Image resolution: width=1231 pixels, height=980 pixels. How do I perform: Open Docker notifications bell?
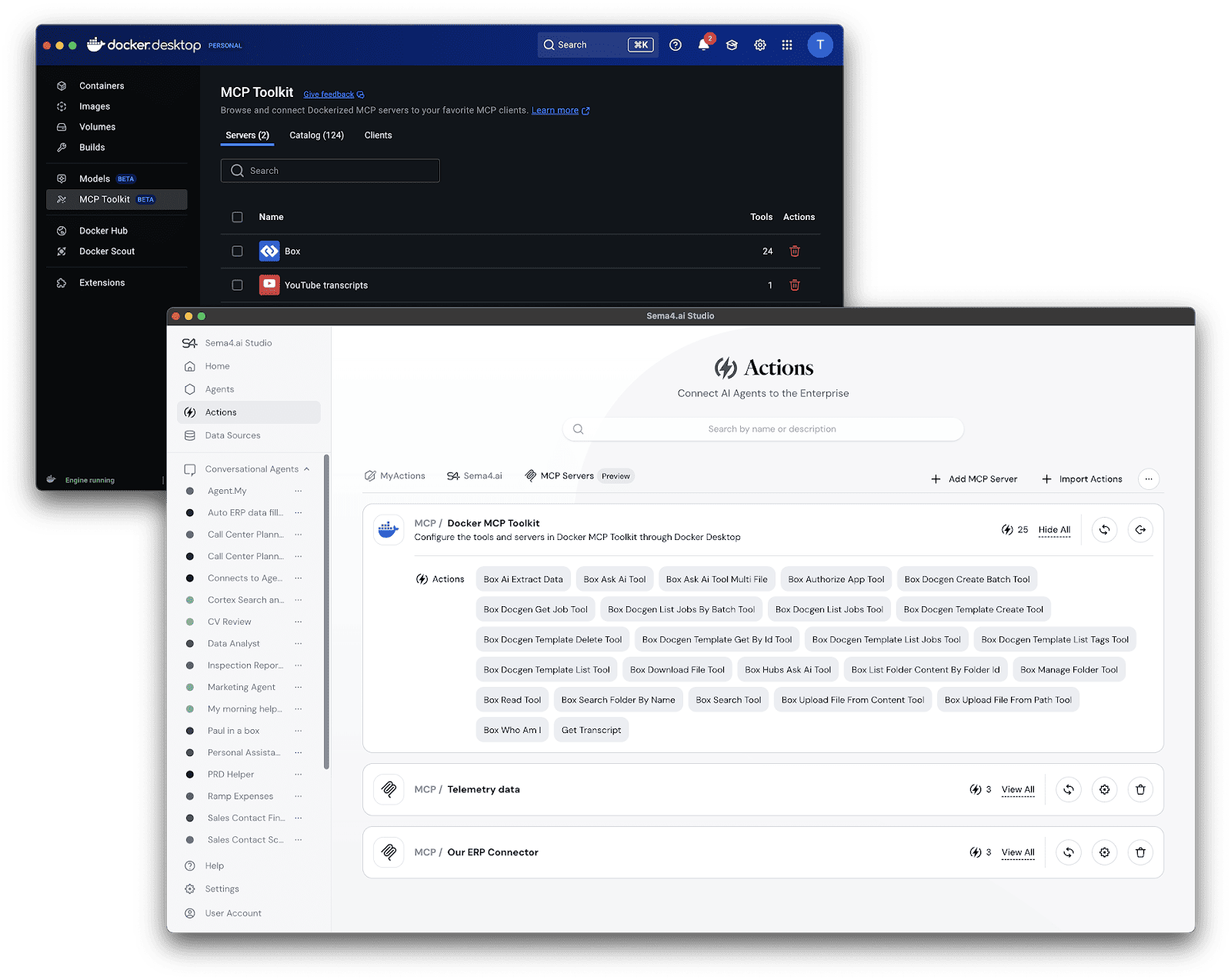click(x=704, y=44)
